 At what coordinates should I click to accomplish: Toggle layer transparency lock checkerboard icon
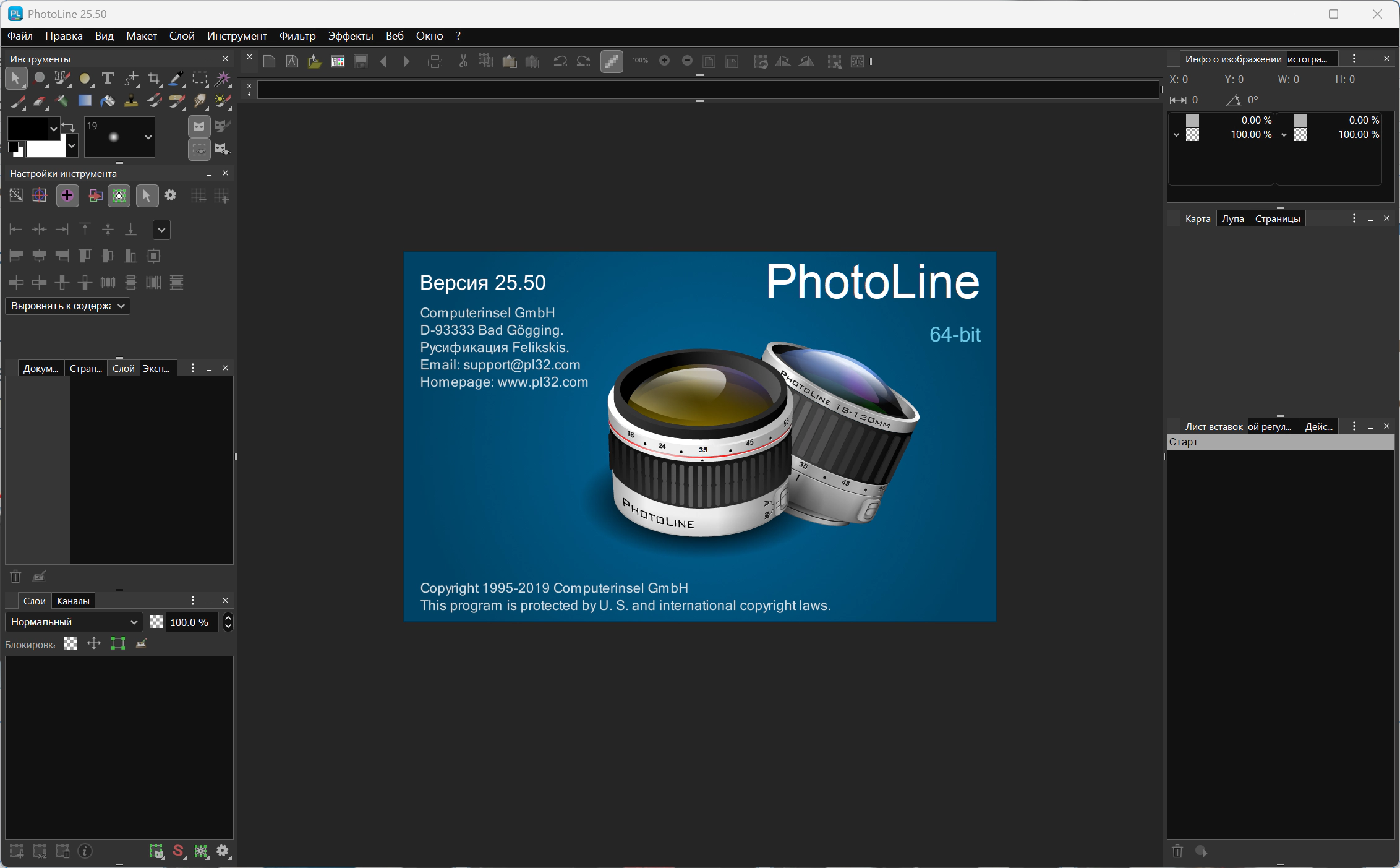(70, 643)
